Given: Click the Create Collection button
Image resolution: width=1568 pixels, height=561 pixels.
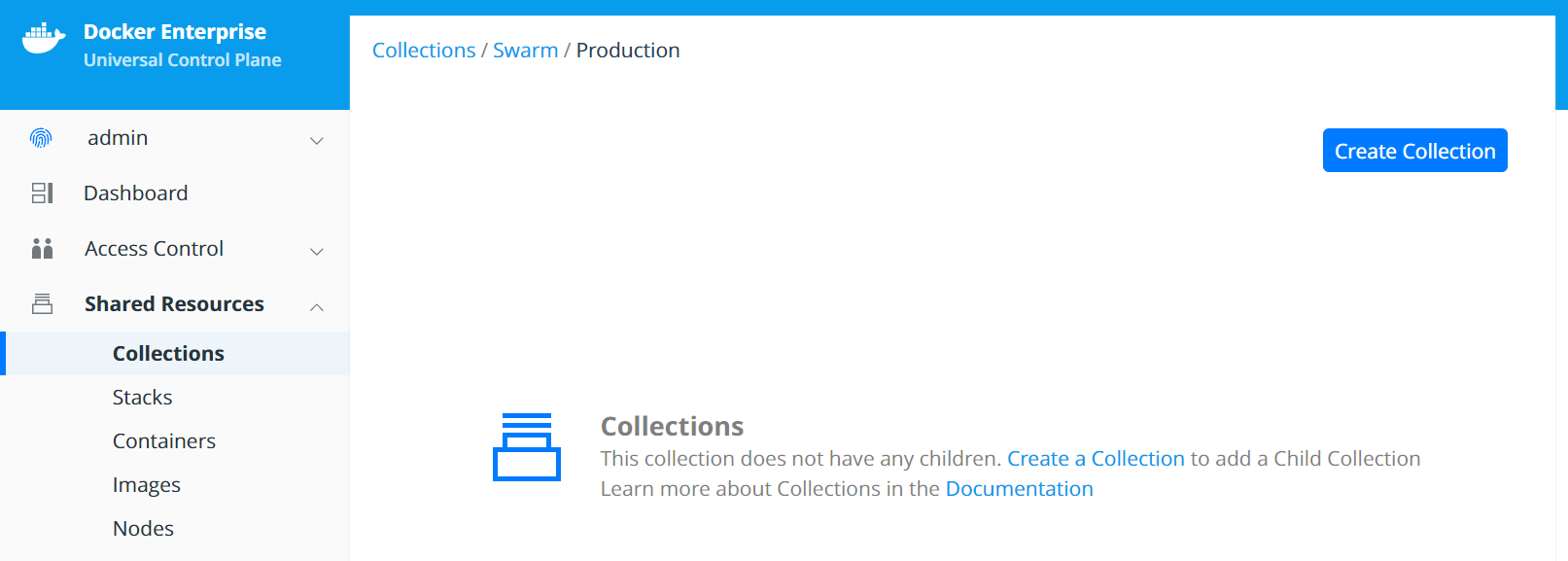Looking at the screenshot, I should point(1414,151).
